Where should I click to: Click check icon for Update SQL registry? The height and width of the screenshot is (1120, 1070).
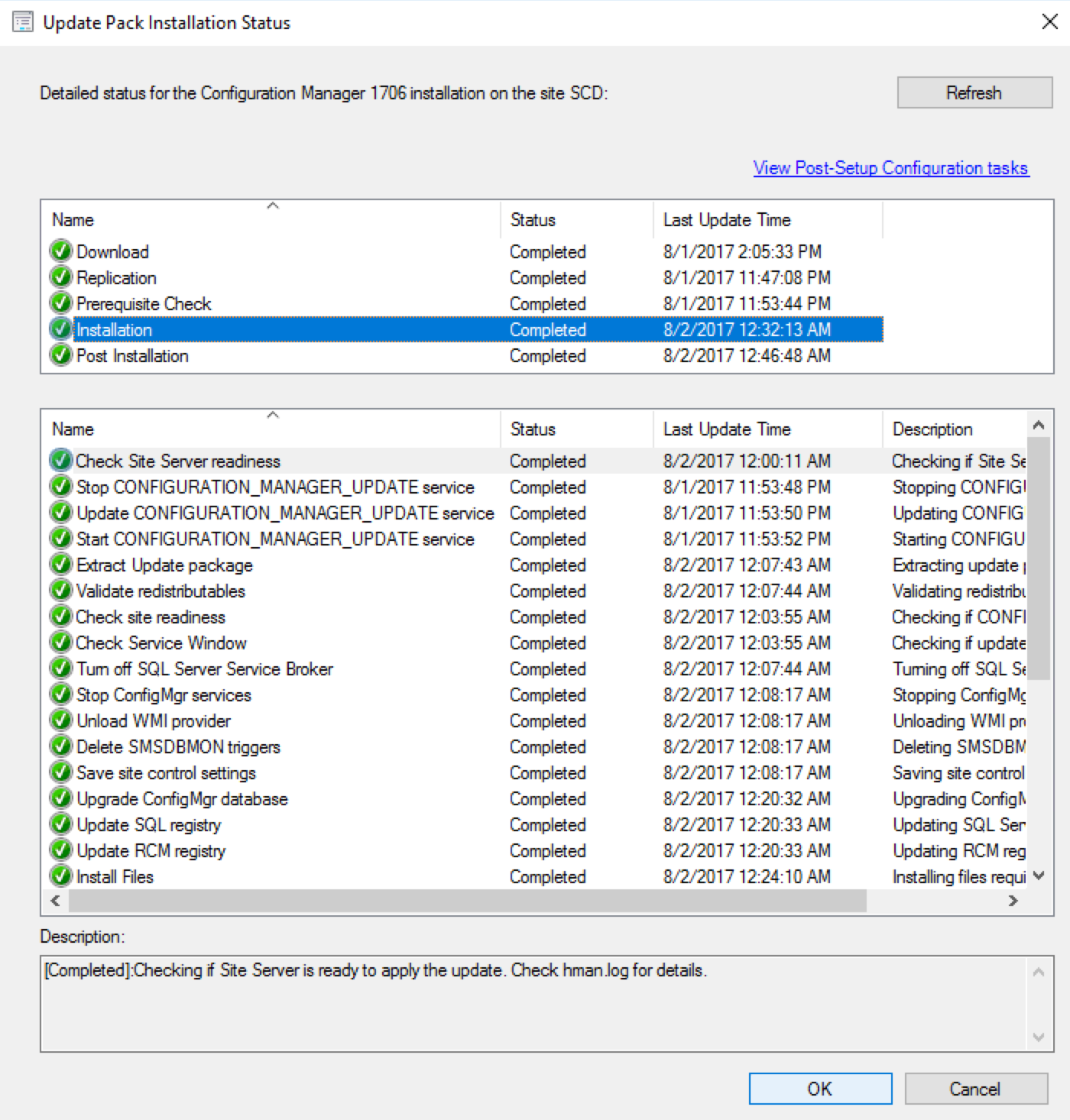tap(61, 824)
